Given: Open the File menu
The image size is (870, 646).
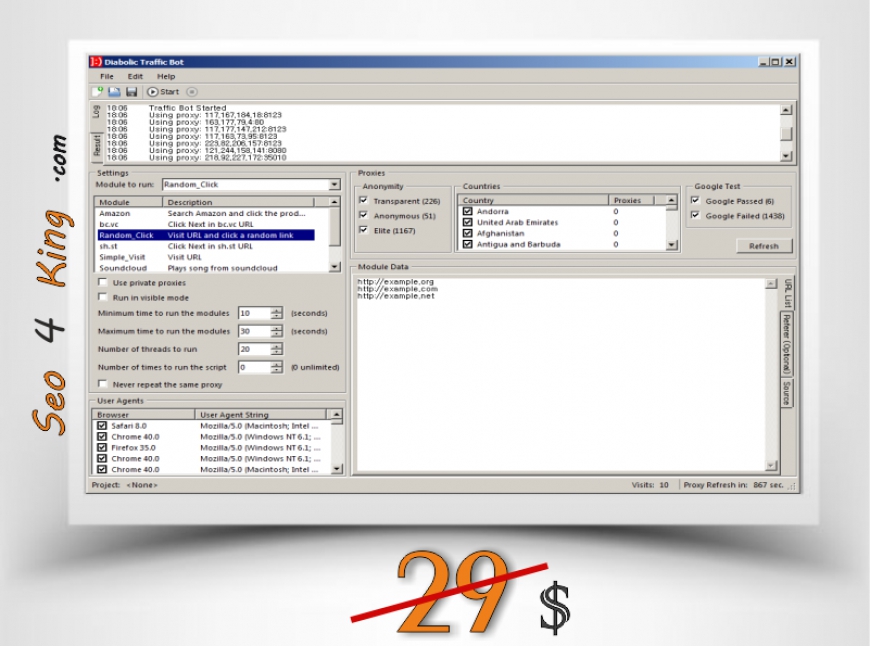Looking at the screenshot, I should [107, 77].
